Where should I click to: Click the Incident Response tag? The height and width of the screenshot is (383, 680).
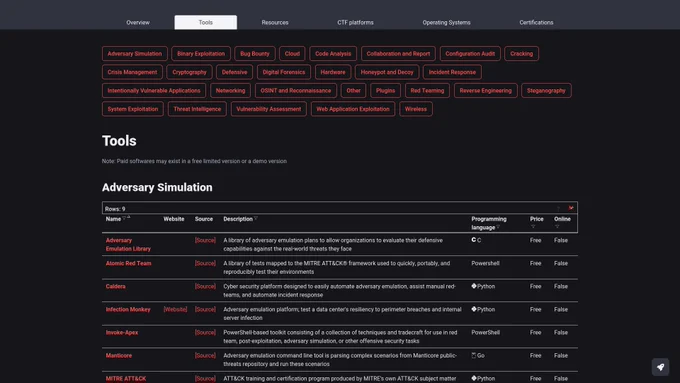[452, 72]
